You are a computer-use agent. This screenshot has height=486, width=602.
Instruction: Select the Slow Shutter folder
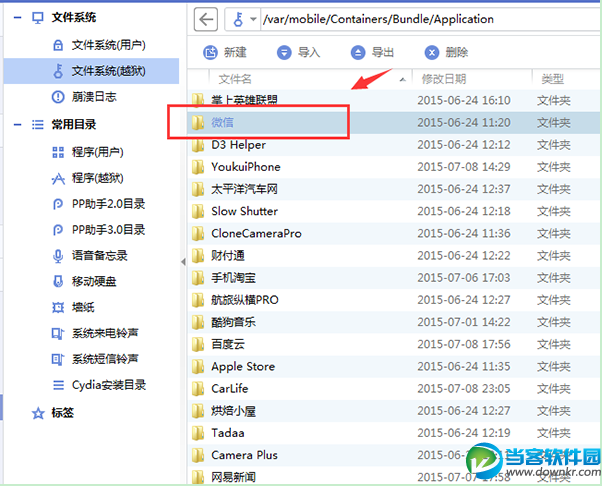(244, 211)
